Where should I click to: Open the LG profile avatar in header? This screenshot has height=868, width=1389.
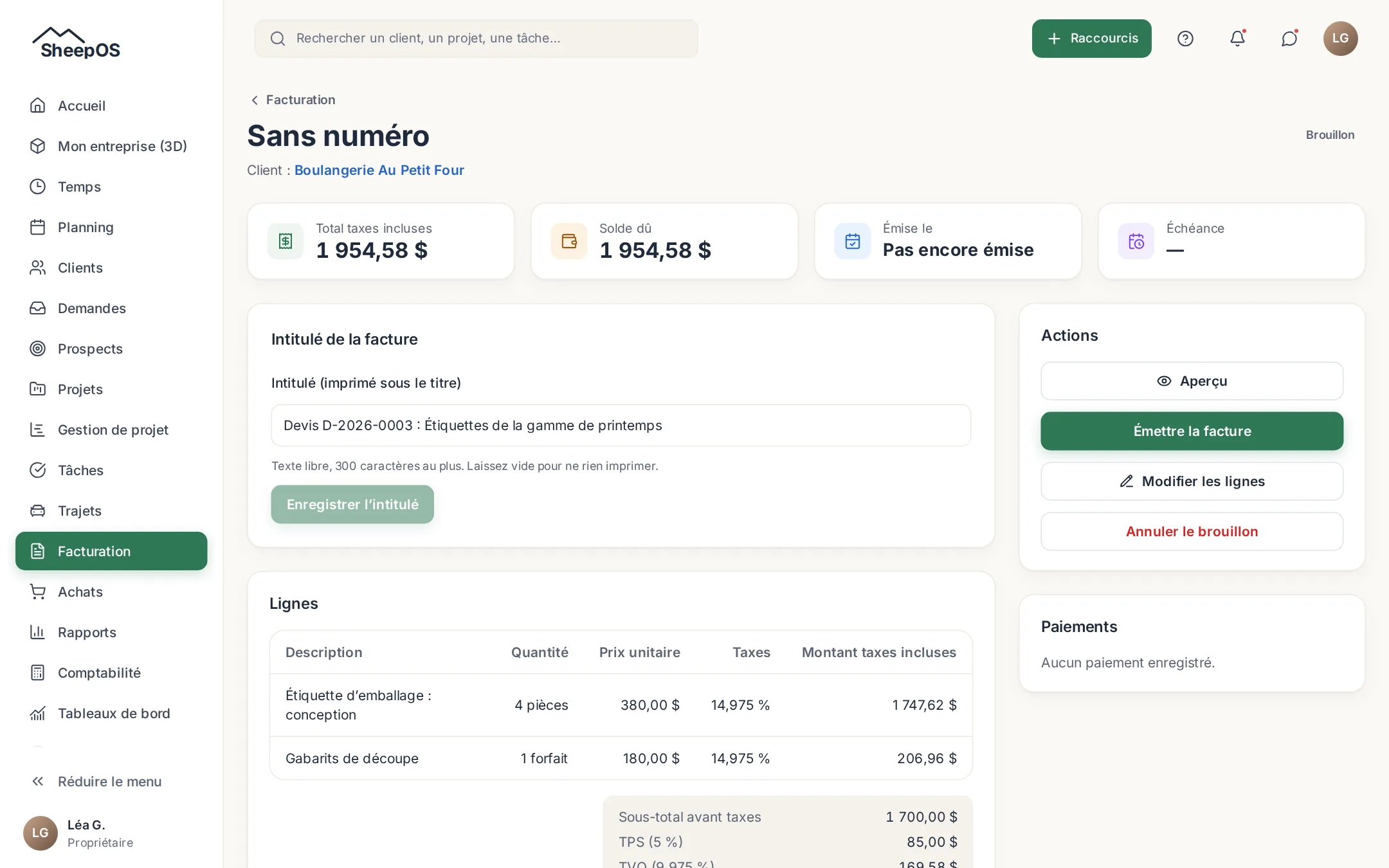click(x=1340, y=39)
